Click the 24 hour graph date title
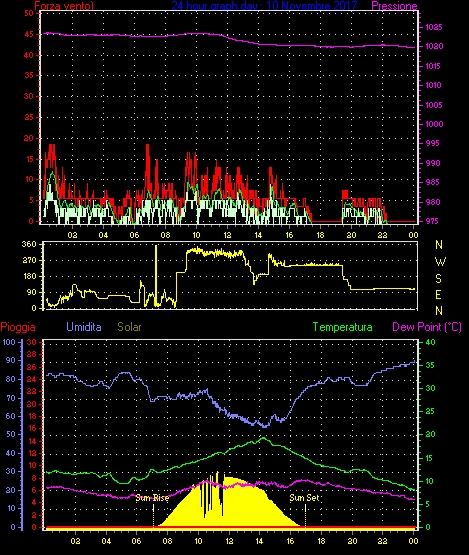469x555 pixels. 264,5
